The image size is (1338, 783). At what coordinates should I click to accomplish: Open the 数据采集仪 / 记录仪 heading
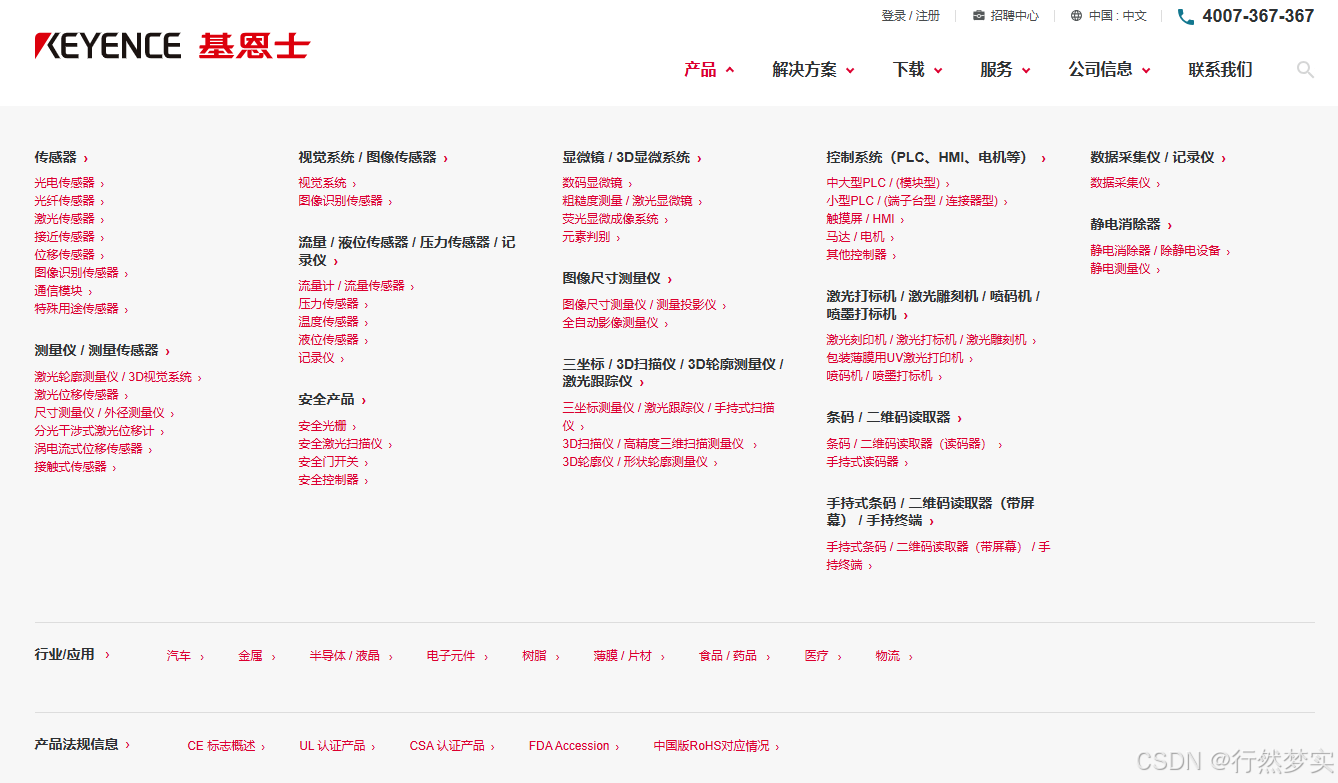tap(1158, 157)
